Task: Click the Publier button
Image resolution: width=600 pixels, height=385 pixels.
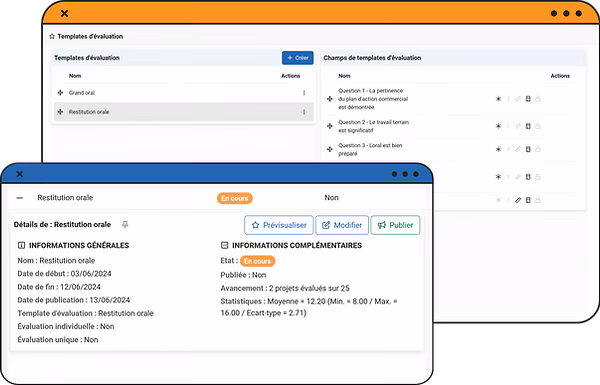Action: click(395, 225)
